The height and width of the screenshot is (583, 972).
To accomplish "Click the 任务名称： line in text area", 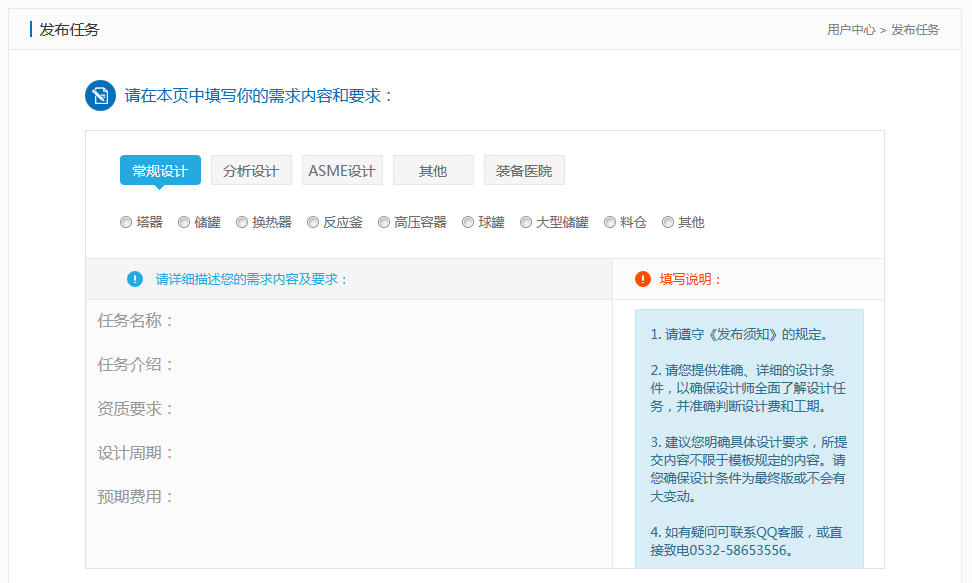I will pos(136,321).
